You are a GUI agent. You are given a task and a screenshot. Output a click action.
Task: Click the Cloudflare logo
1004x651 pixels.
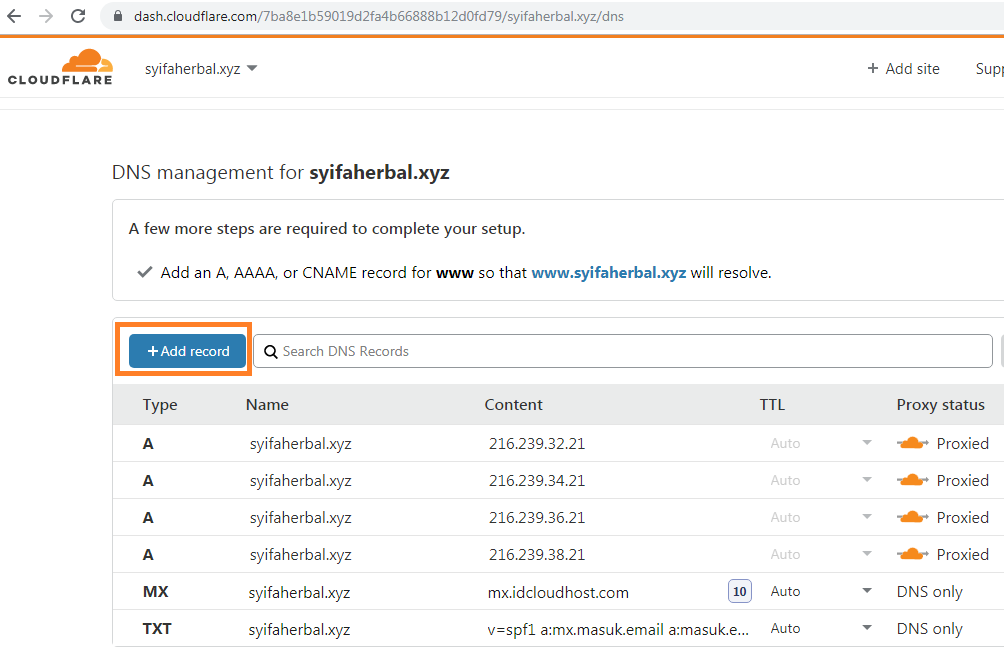pos(60,67)
